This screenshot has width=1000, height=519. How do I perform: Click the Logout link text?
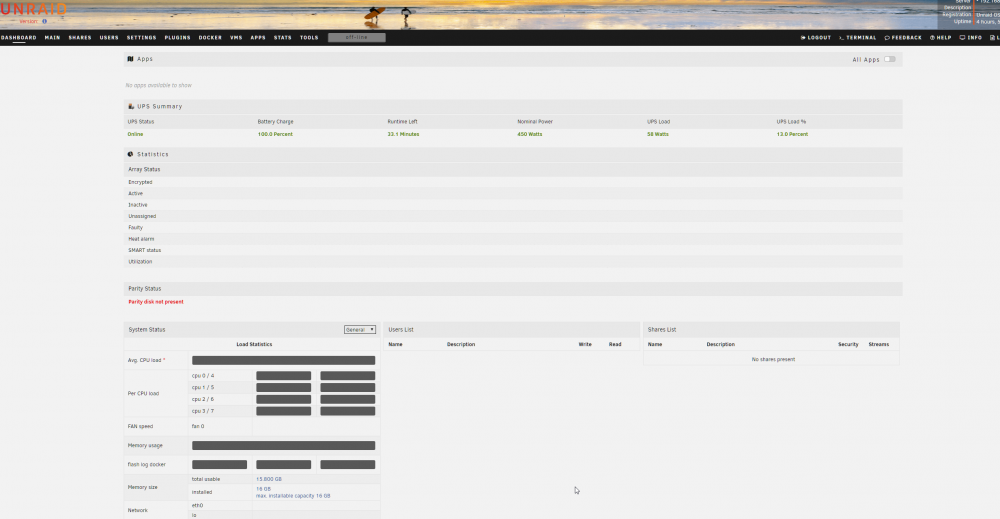820,38
